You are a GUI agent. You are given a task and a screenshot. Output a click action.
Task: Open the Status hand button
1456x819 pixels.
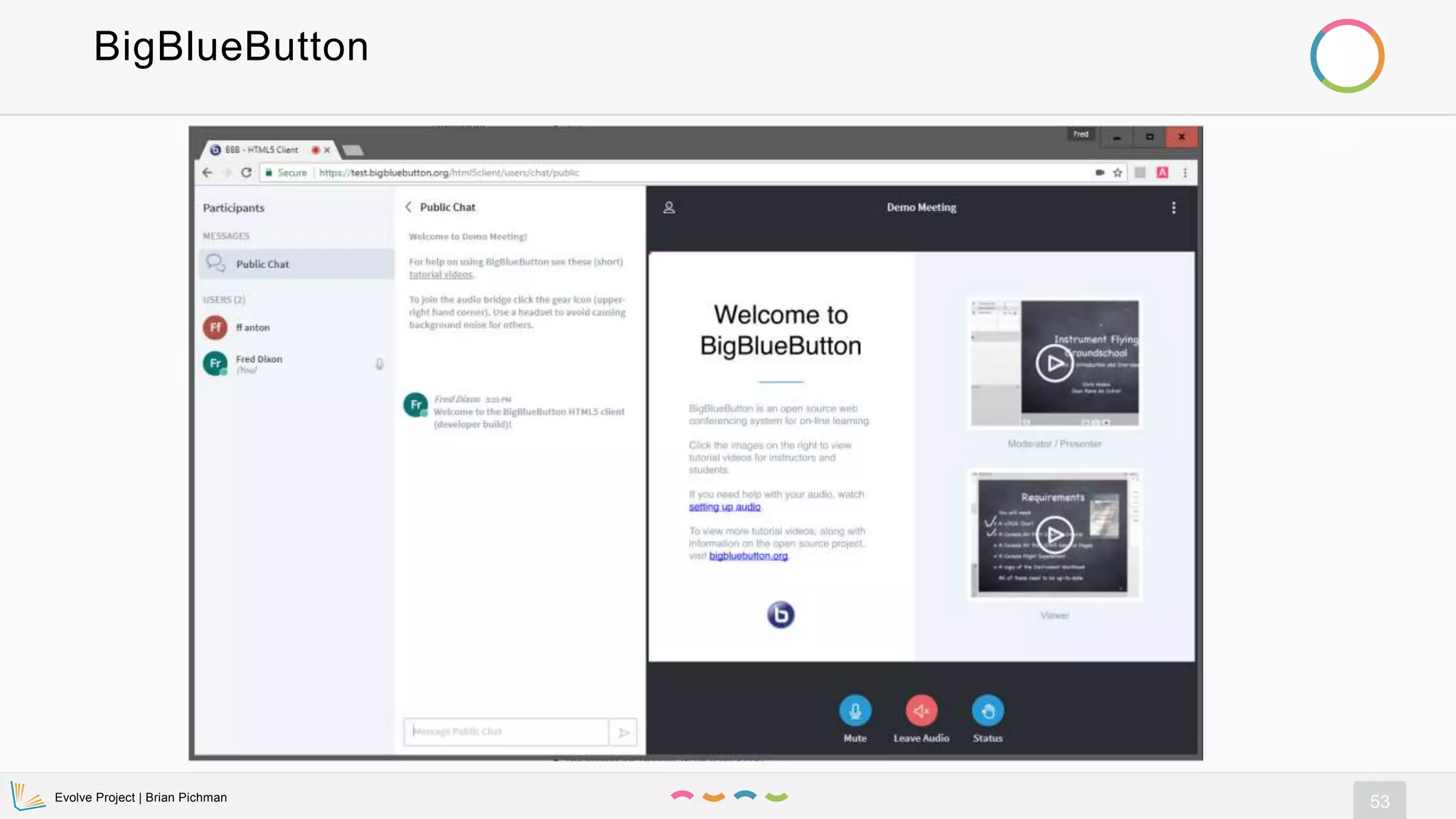coord(987,711)
